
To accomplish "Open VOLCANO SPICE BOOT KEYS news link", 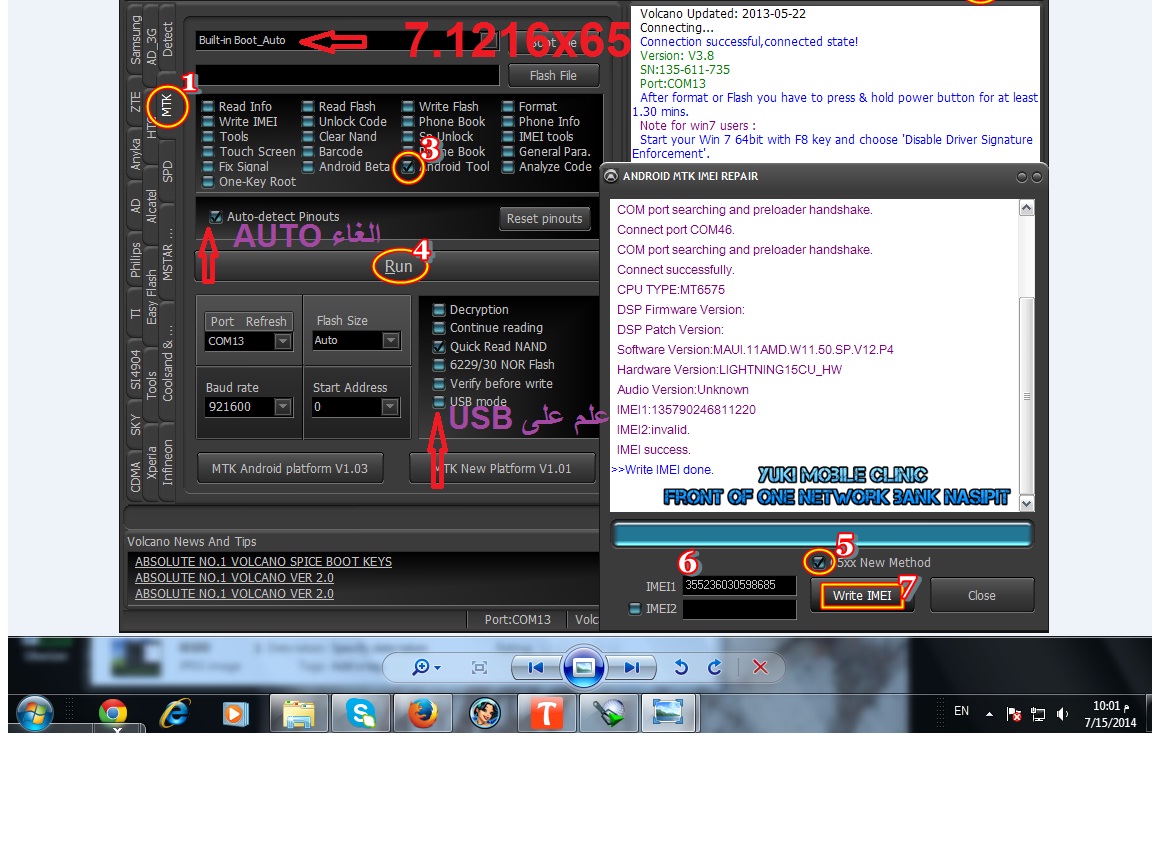I will click(263, 561).
